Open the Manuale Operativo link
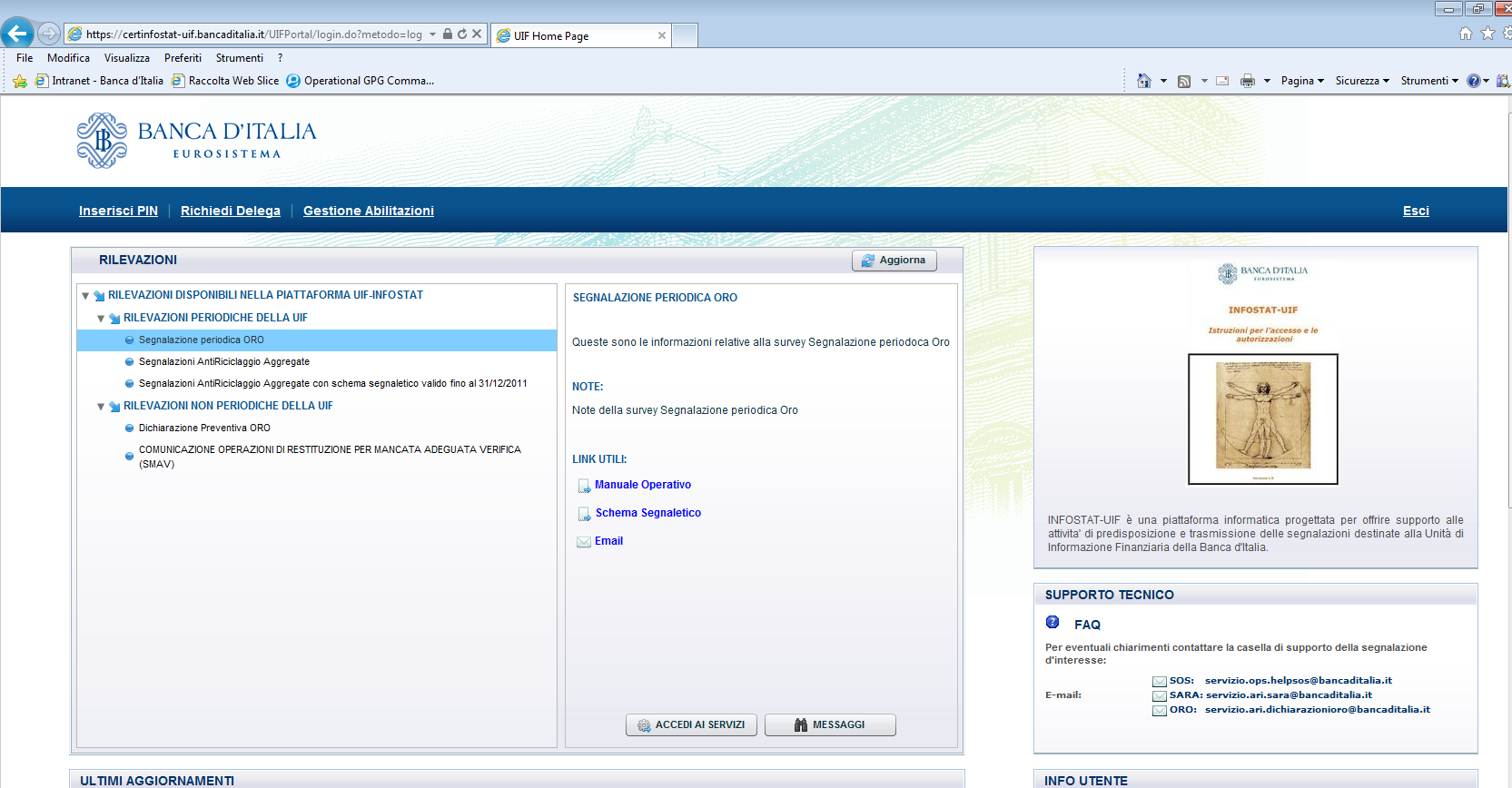 click(643, 485)
